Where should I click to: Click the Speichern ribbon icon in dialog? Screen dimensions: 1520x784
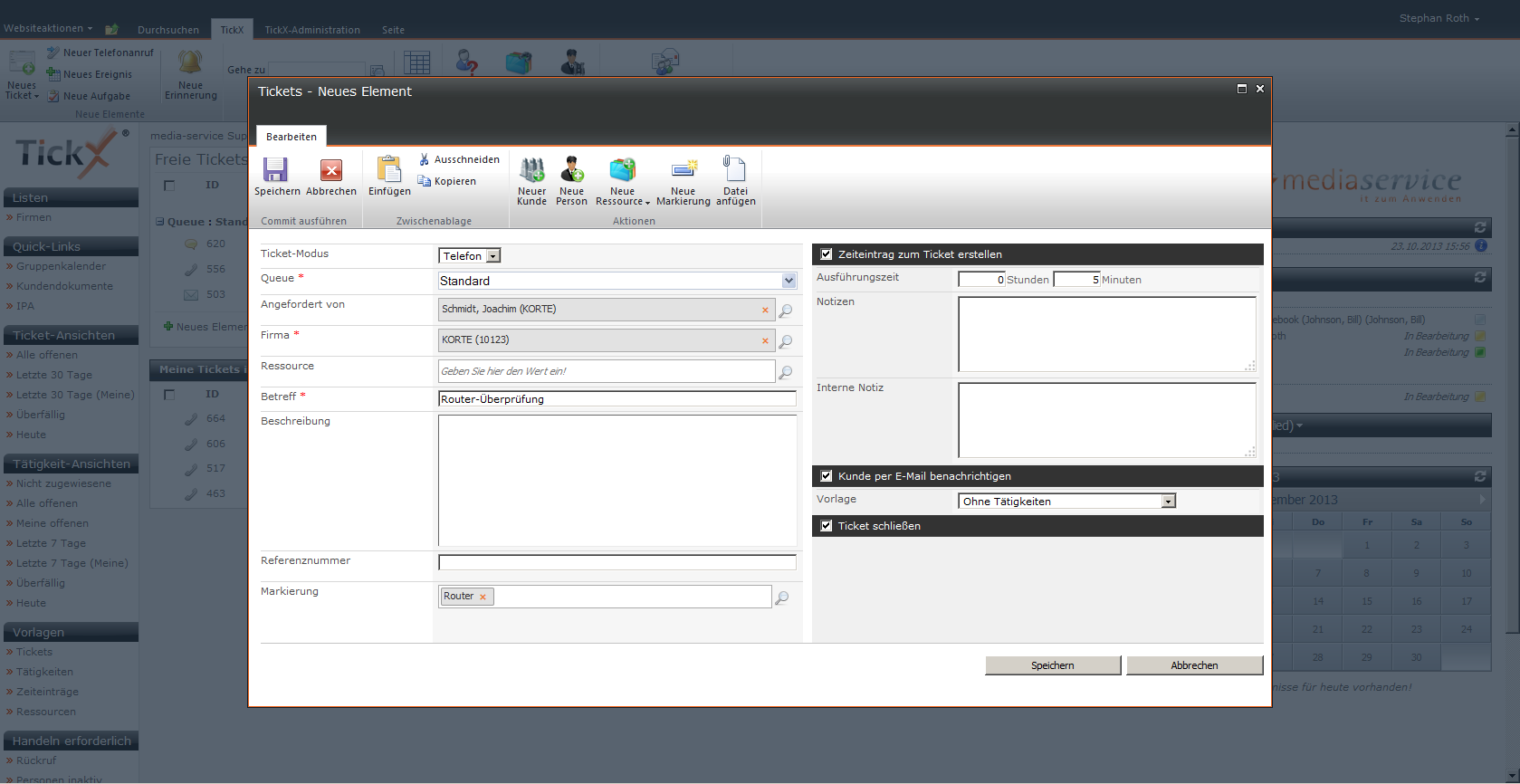coord(275,170)
